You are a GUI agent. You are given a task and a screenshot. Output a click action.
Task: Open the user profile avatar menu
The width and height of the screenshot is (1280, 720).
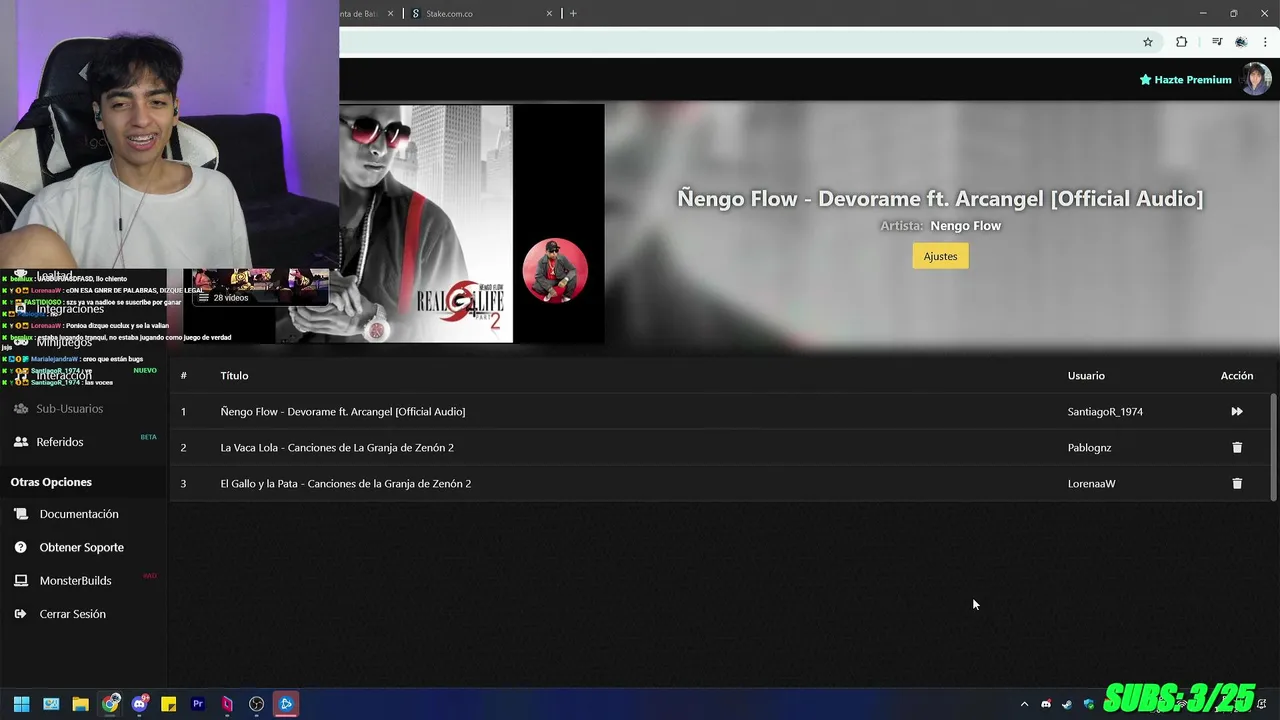[x=1256, y=79]
